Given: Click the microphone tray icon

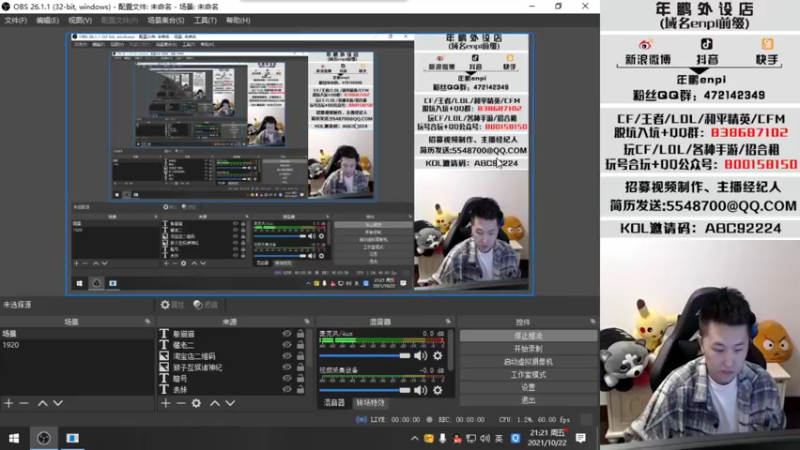Looking at the screenshot, I should [x=442, y=438].
